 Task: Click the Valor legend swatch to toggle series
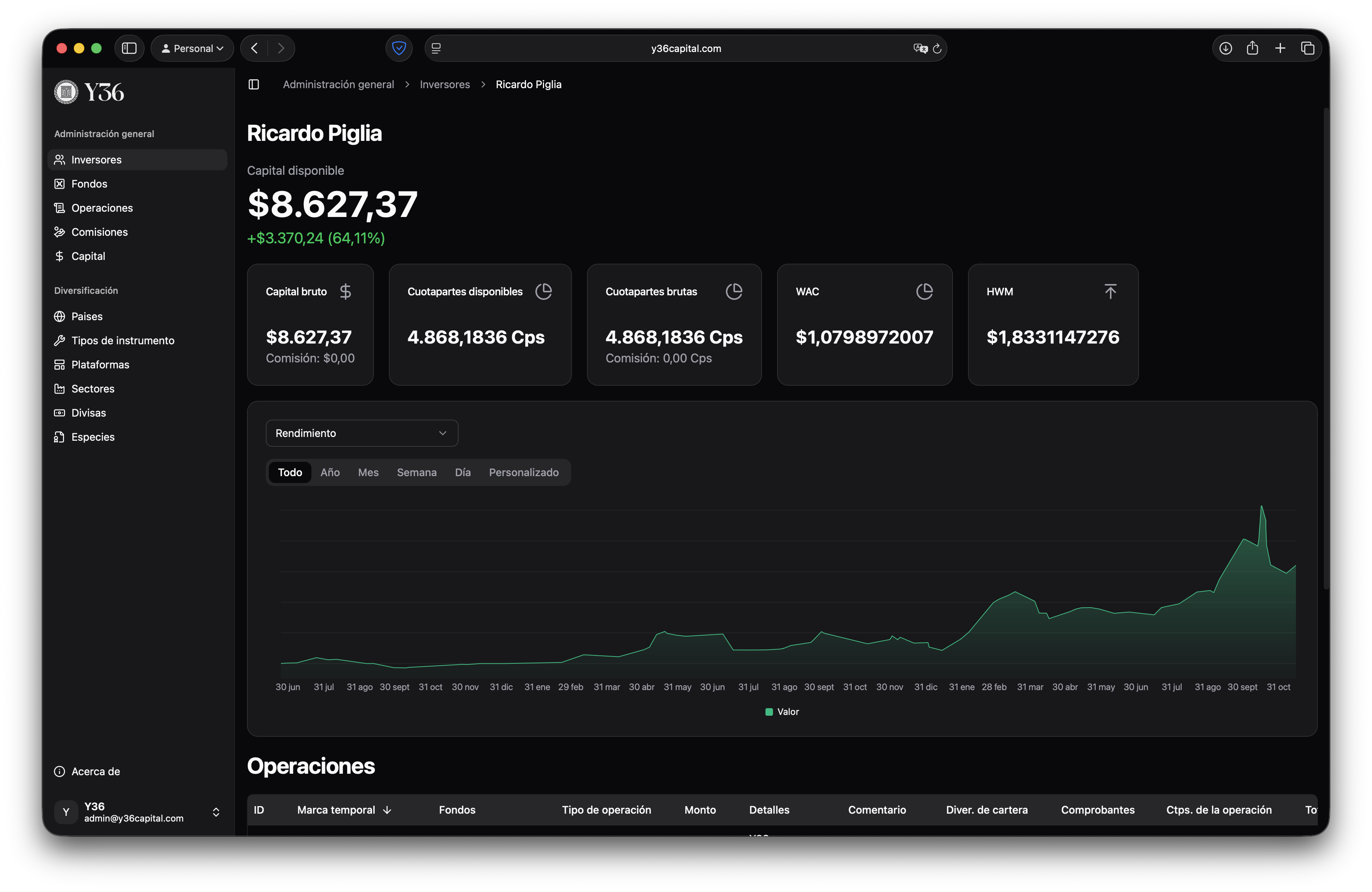click(768, 712)
